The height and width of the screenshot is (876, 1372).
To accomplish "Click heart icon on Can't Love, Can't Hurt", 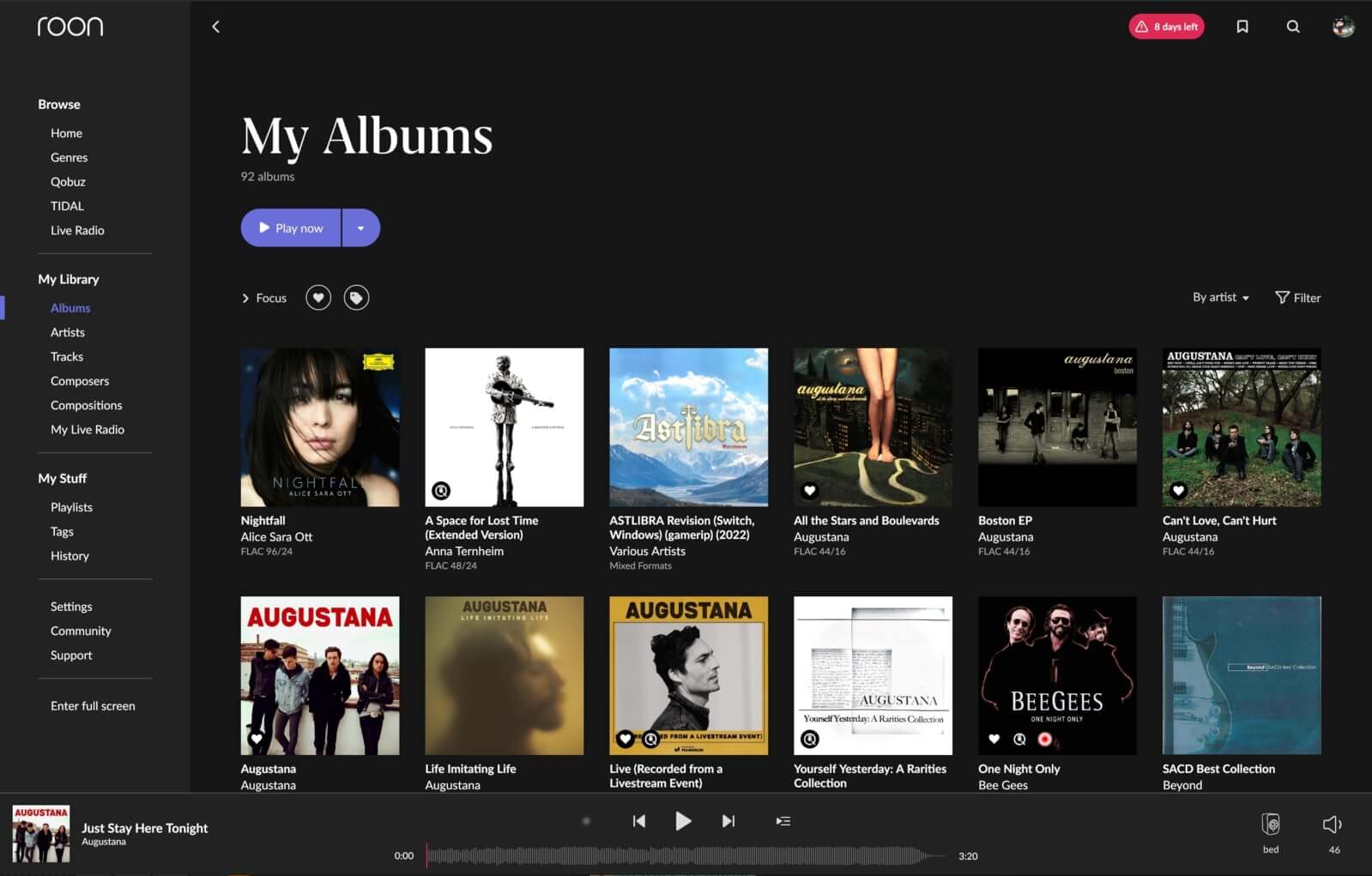I will point(1178,491).
